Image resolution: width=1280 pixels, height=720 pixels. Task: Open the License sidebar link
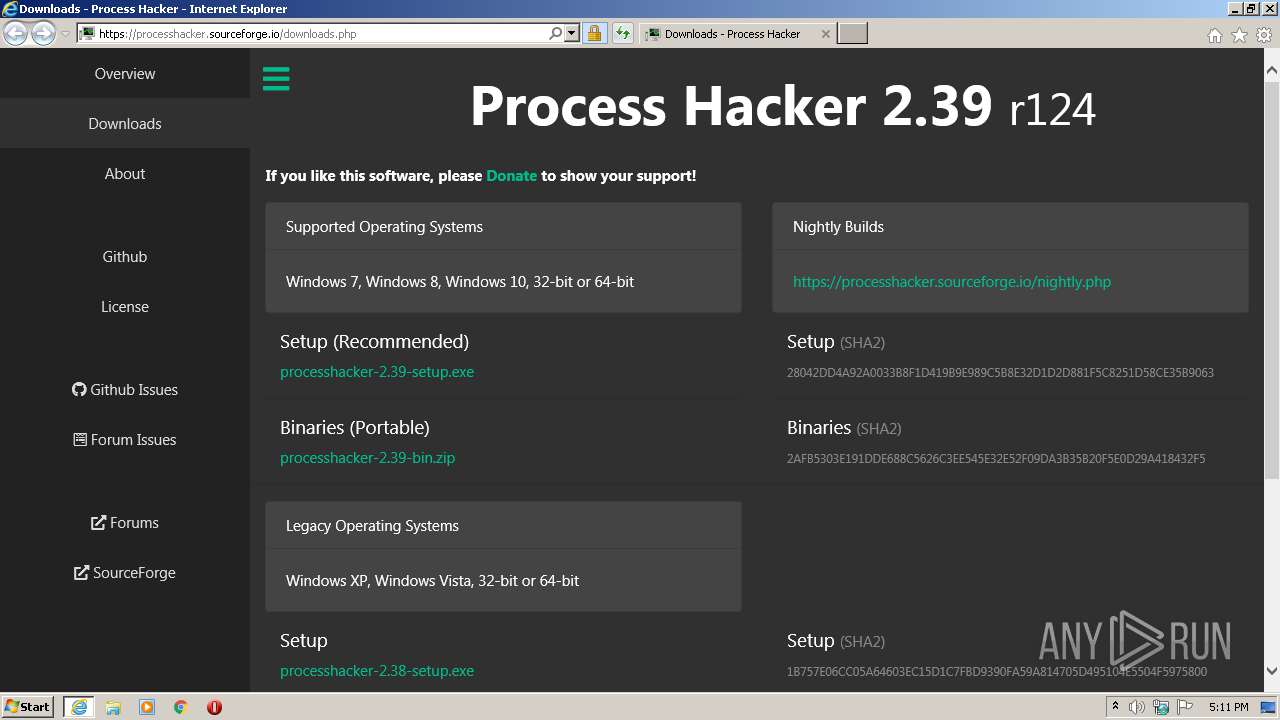tap(125, 306)
